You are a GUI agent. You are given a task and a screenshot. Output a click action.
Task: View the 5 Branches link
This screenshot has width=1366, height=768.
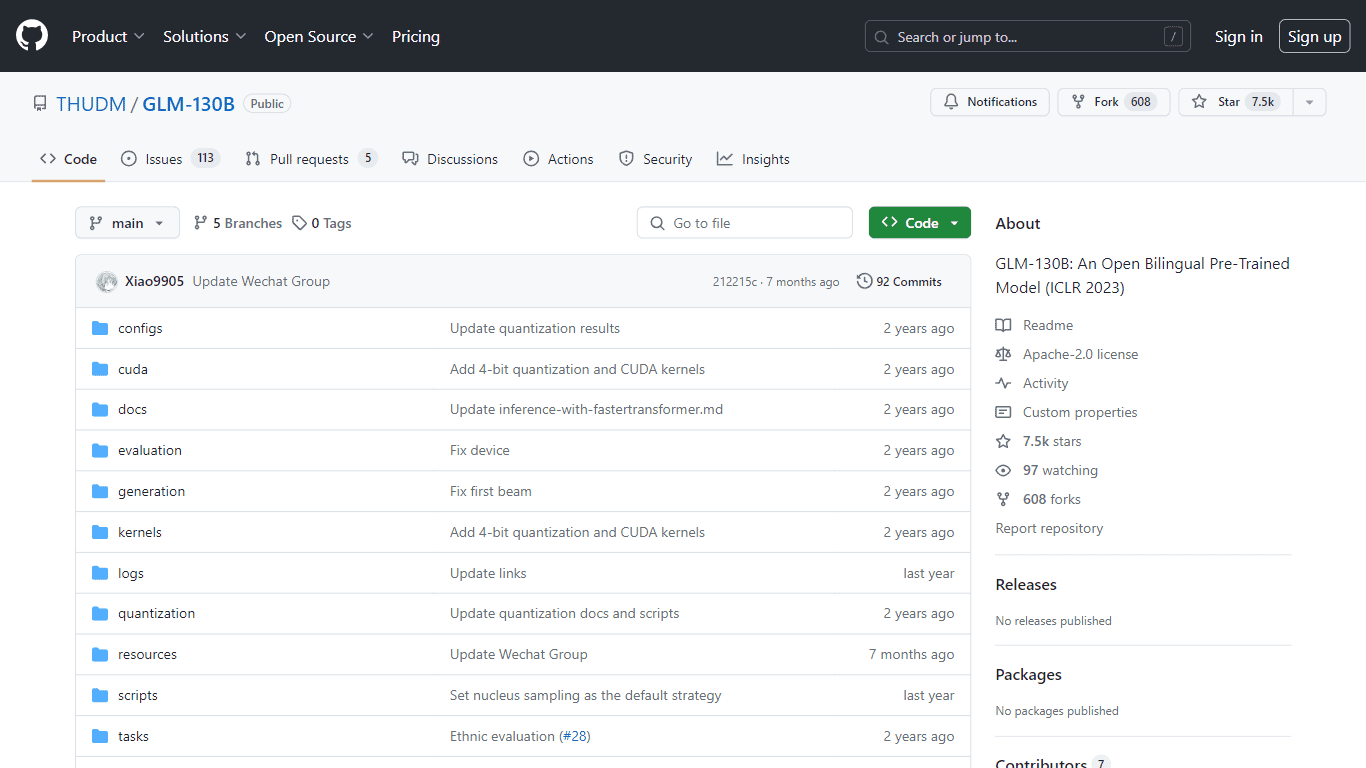[238, 223]
